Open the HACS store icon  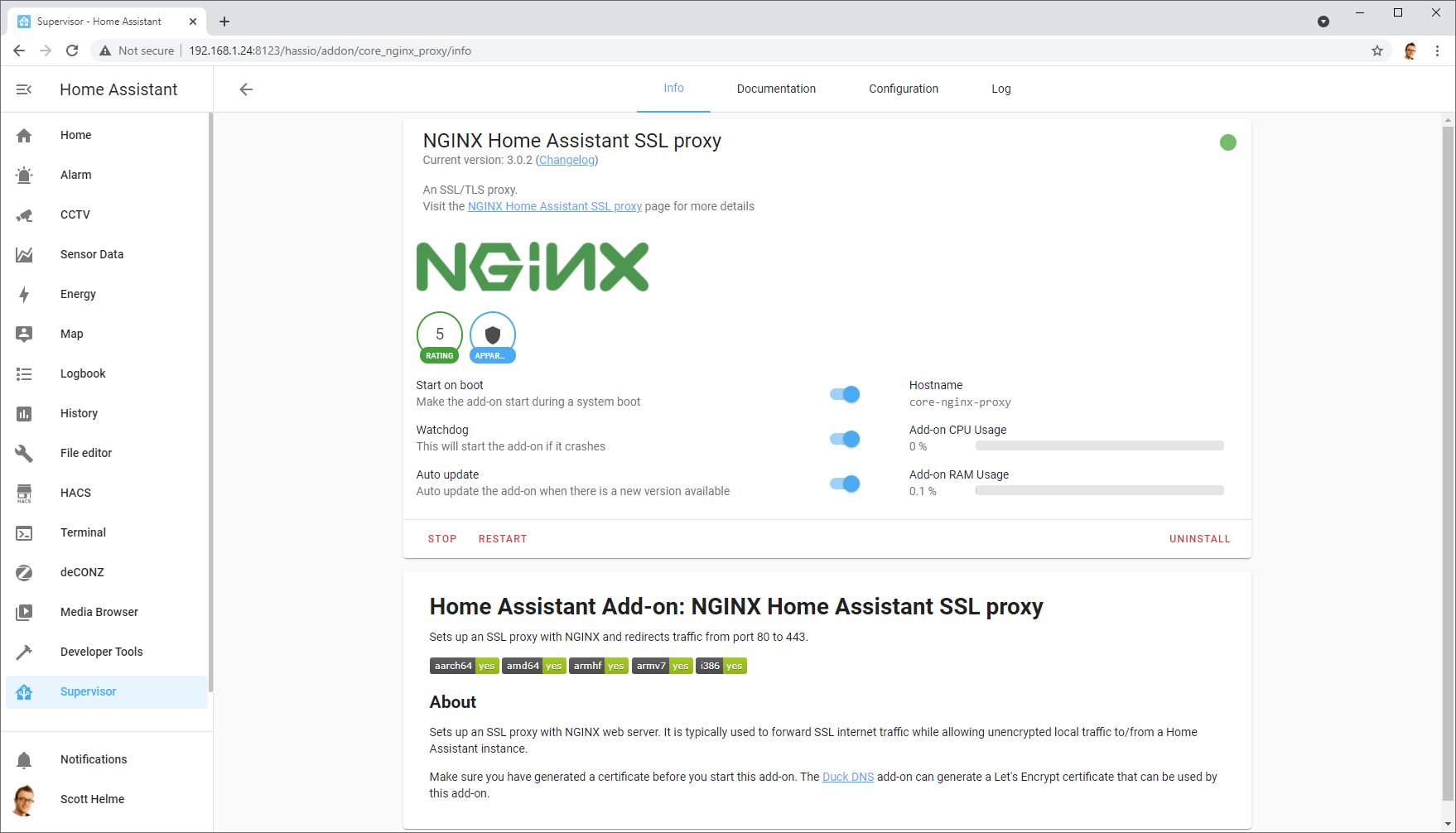[x=24, y=494]
